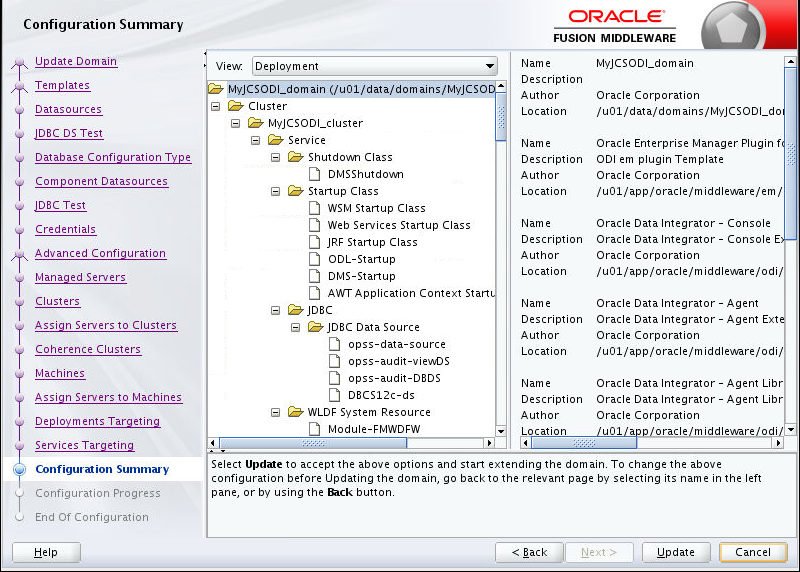
Task: Click the JDBC folder icon
Action: (295, 310)
